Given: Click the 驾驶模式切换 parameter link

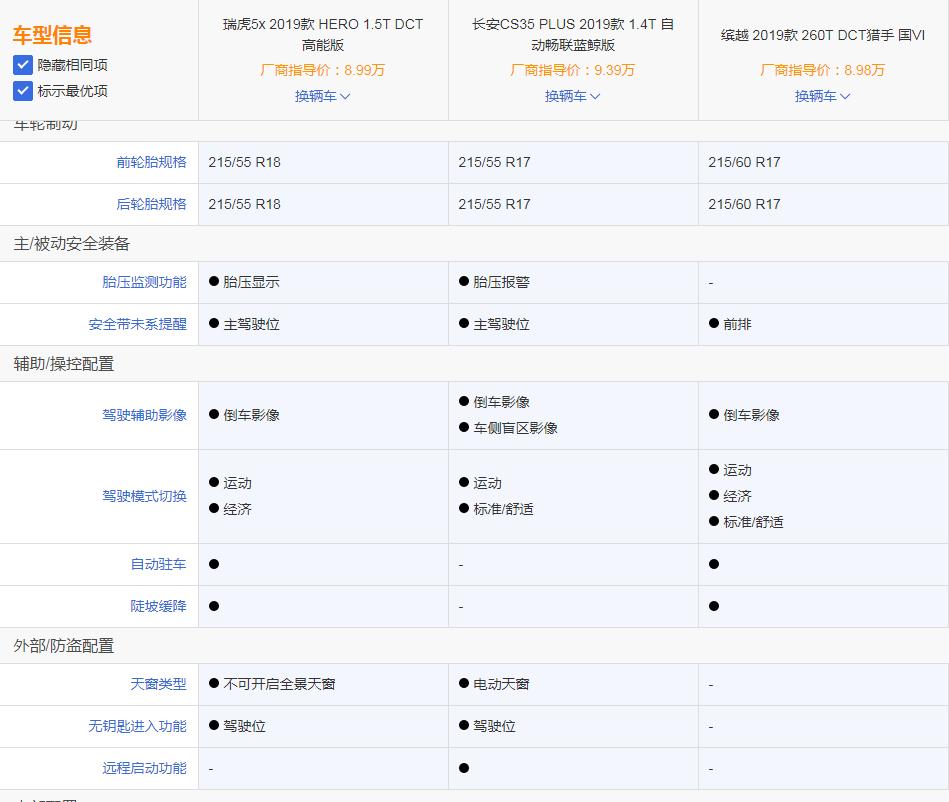Looking at the screenshot, I should pos(144,496).
